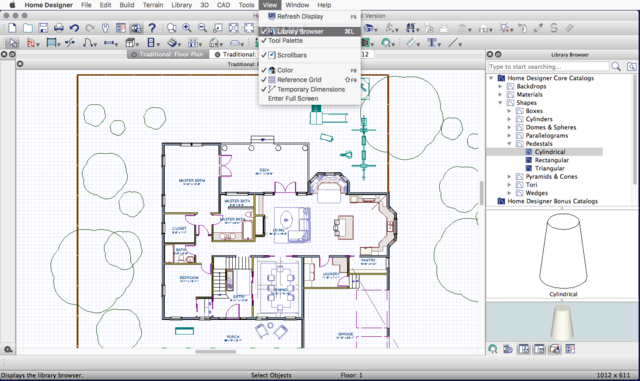Select the Break Wall tool icon

pyautogui.click(x=70, y=42)
